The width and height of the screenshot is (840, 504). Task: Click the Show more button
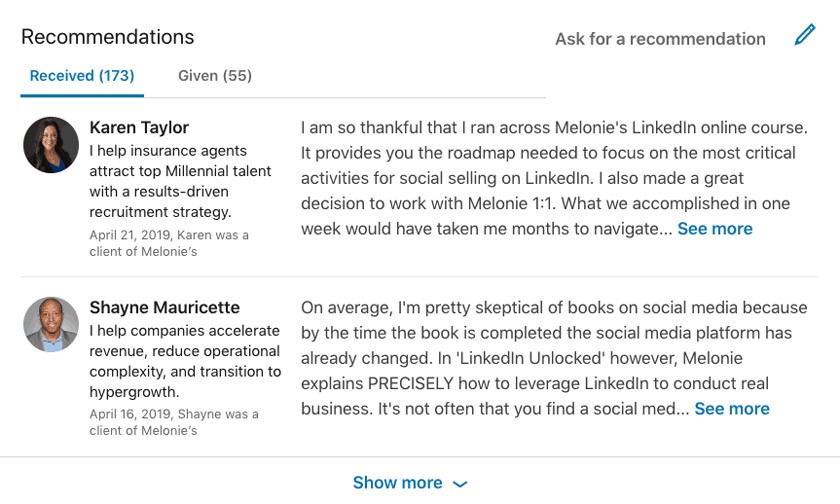pos(398,483)
